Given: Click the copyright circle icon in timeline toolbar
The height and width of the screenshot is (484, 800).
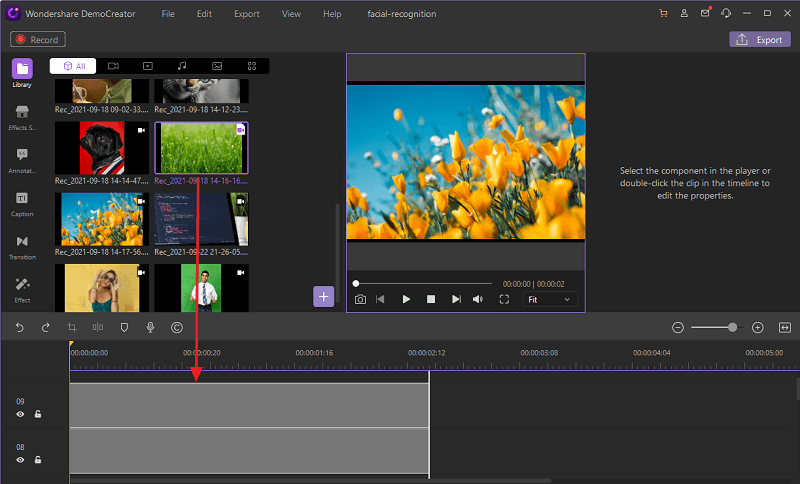Looking at the screenshot, I should 177,327.
